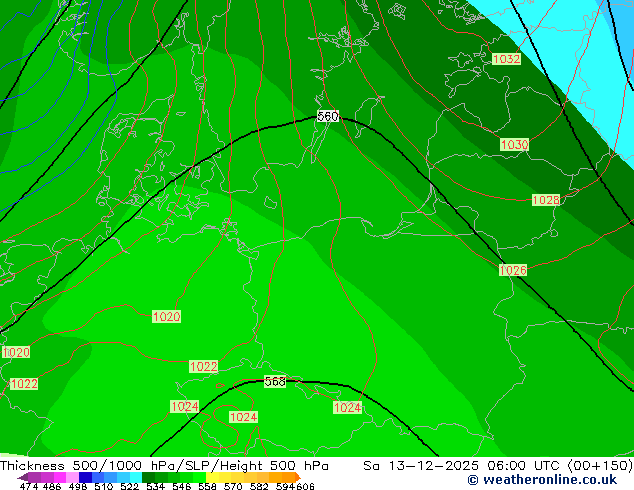Click the 1024 label inside the closed red loop
634x490 pixels.
pyautogui.click(x=243, y=417)
